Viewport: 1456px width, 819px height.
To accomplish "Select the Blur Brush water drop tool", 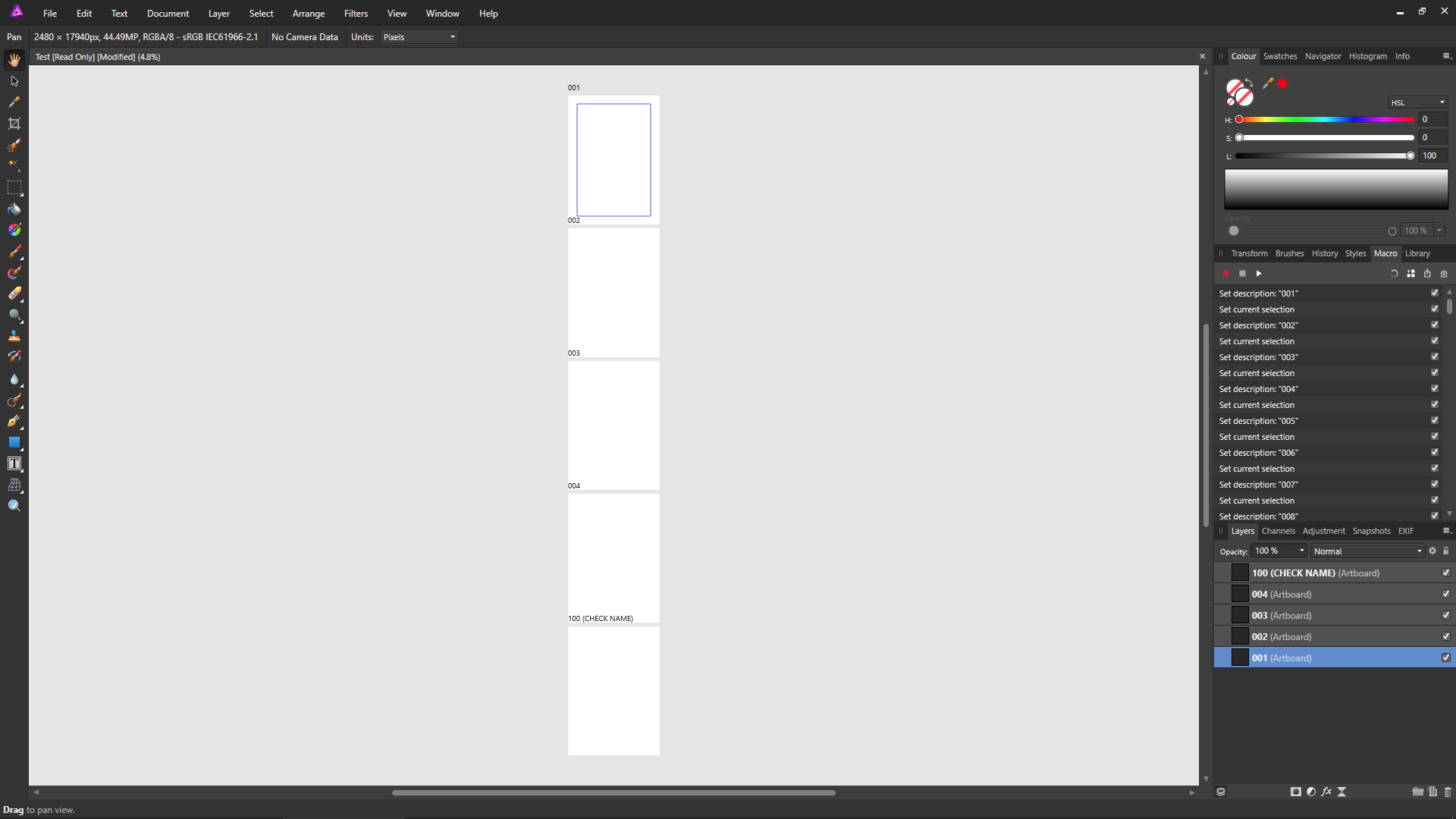I will click(14, 378).
